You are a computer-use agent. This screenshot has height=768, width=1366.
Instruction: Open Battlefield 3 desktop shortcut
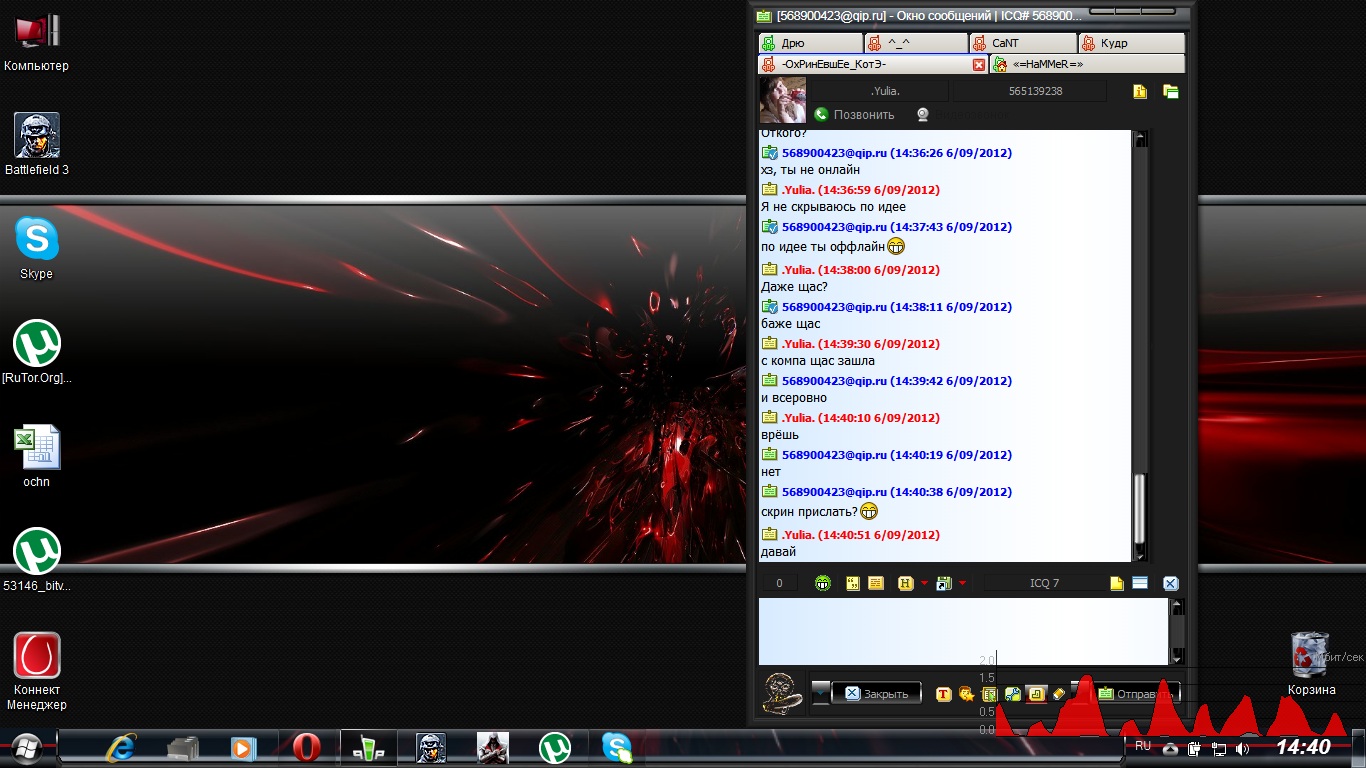coord(37,145)
